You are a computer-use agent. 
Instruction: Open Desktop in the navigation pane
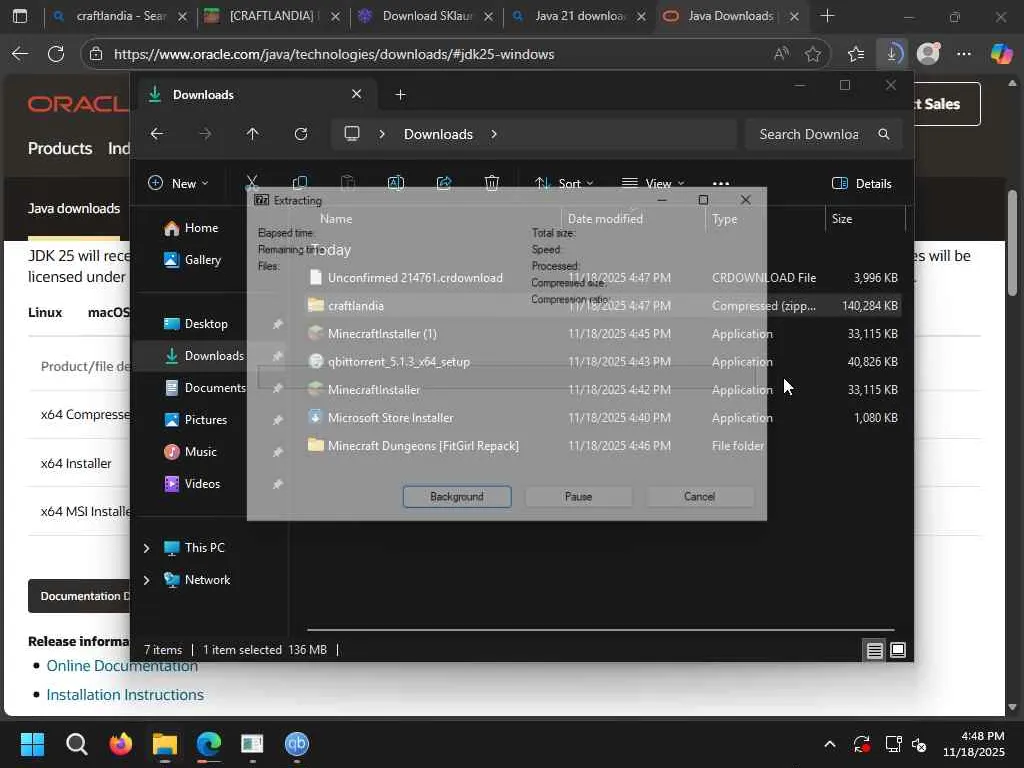(x=195, y=324)
